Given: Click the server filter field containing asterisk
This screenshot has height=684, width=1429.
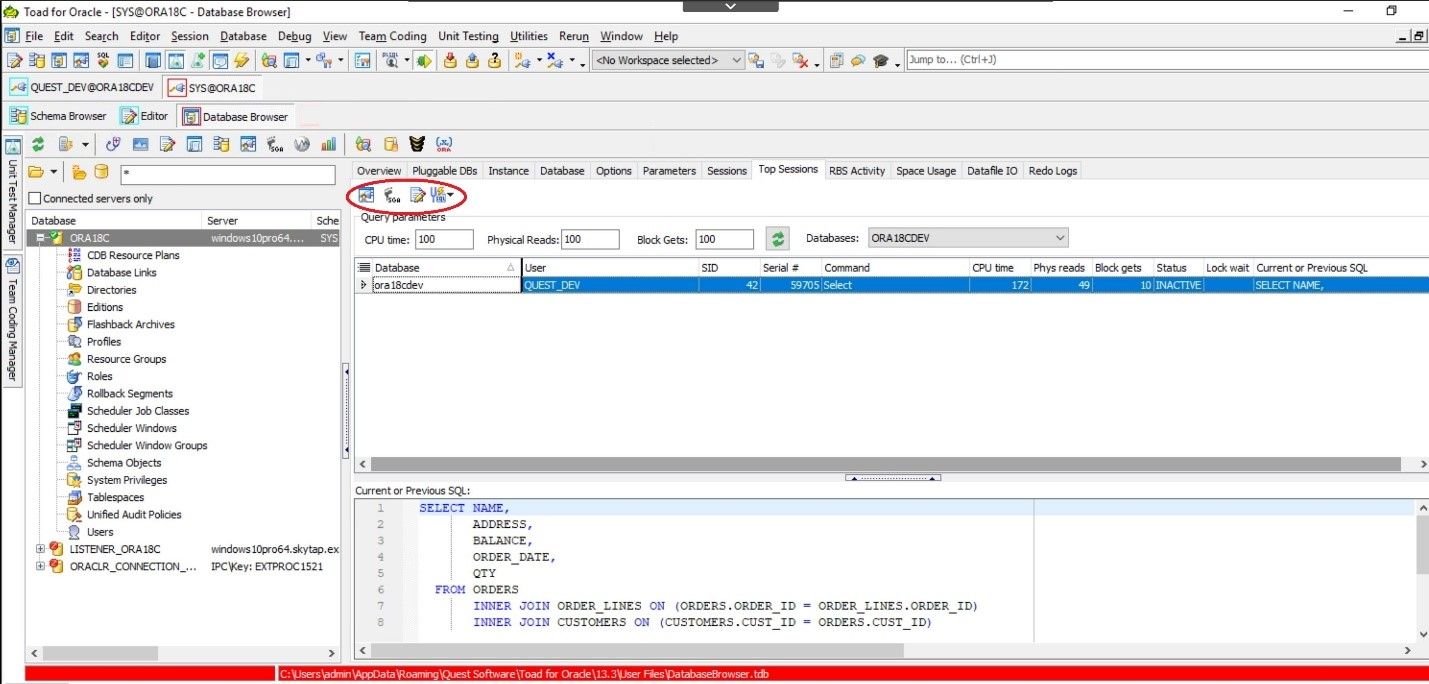Looking at the screenshot, I should pyautogui.click(x=228, y=173).
